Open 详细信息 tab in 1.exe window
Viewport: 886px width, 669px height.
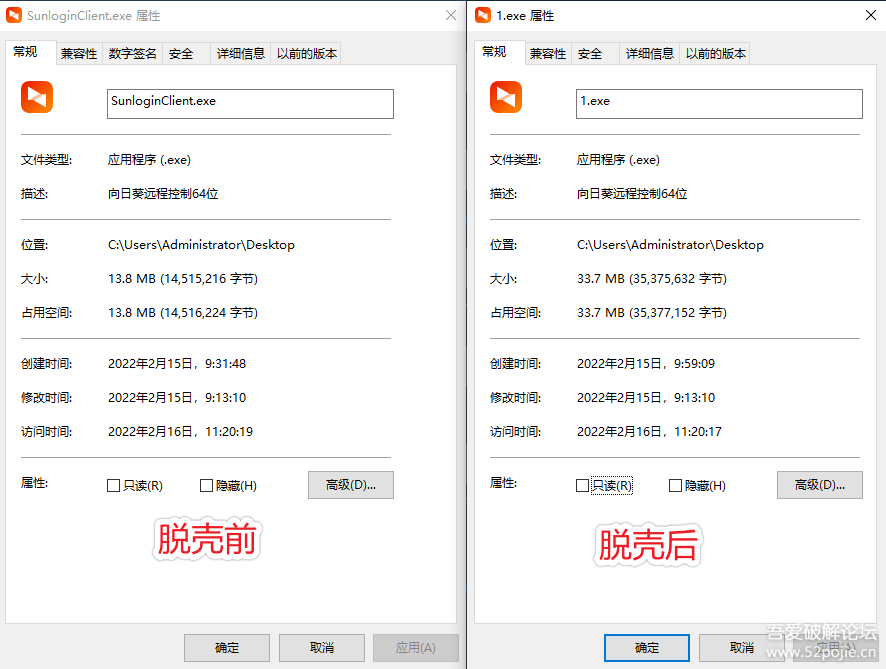(x=650, y=54)
